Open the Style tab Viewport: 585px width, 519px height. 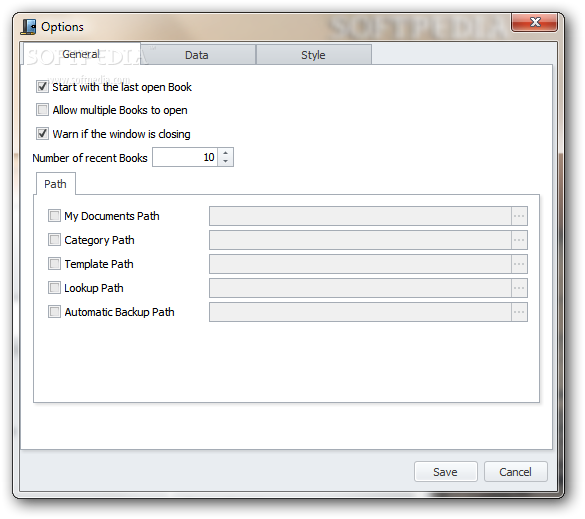(x=313, y=55)
